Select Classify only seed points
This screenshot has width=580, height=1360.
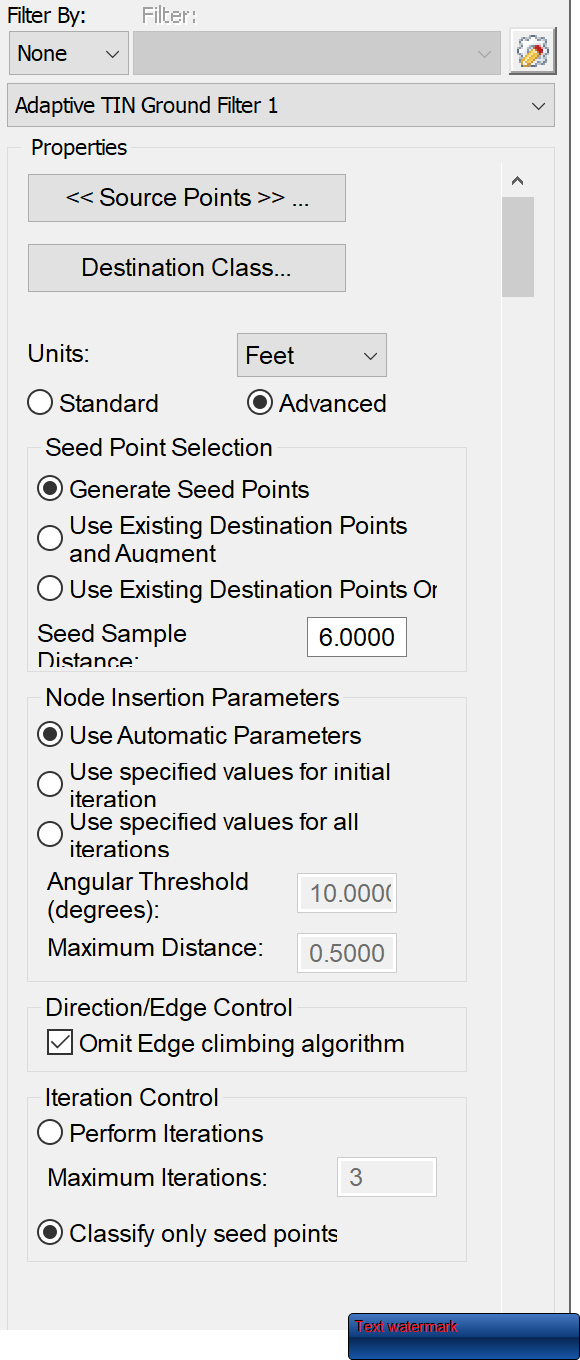click(x=50, y=1232)
